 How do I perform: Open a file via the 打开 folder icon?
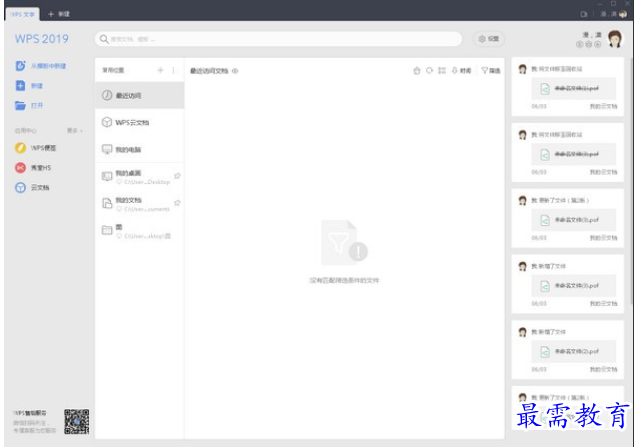click(20, 106)
